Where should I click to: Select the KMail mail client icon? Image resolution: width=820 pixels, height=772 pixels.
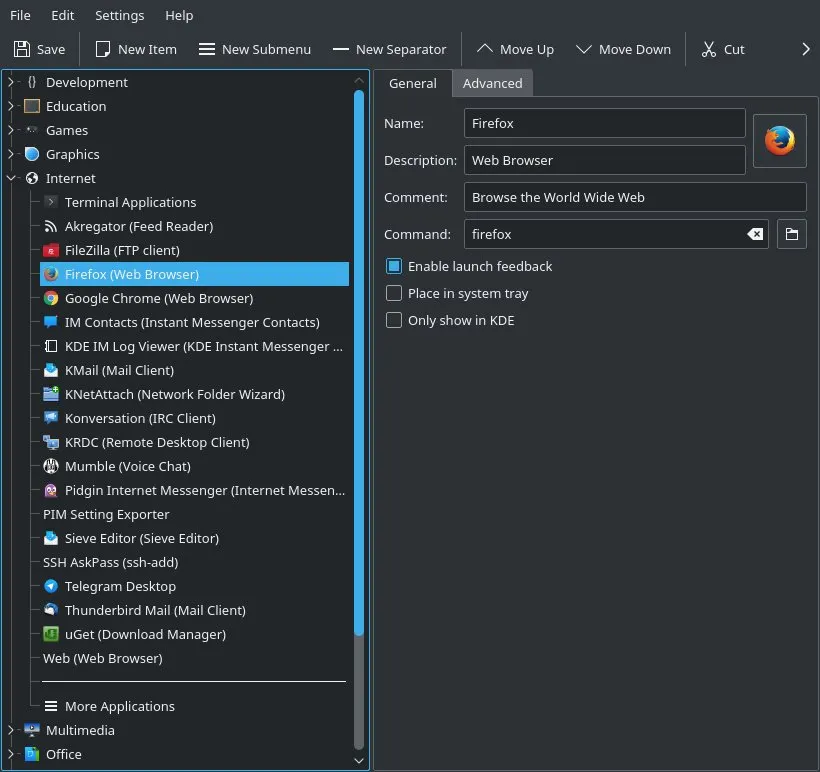(50, 370)
